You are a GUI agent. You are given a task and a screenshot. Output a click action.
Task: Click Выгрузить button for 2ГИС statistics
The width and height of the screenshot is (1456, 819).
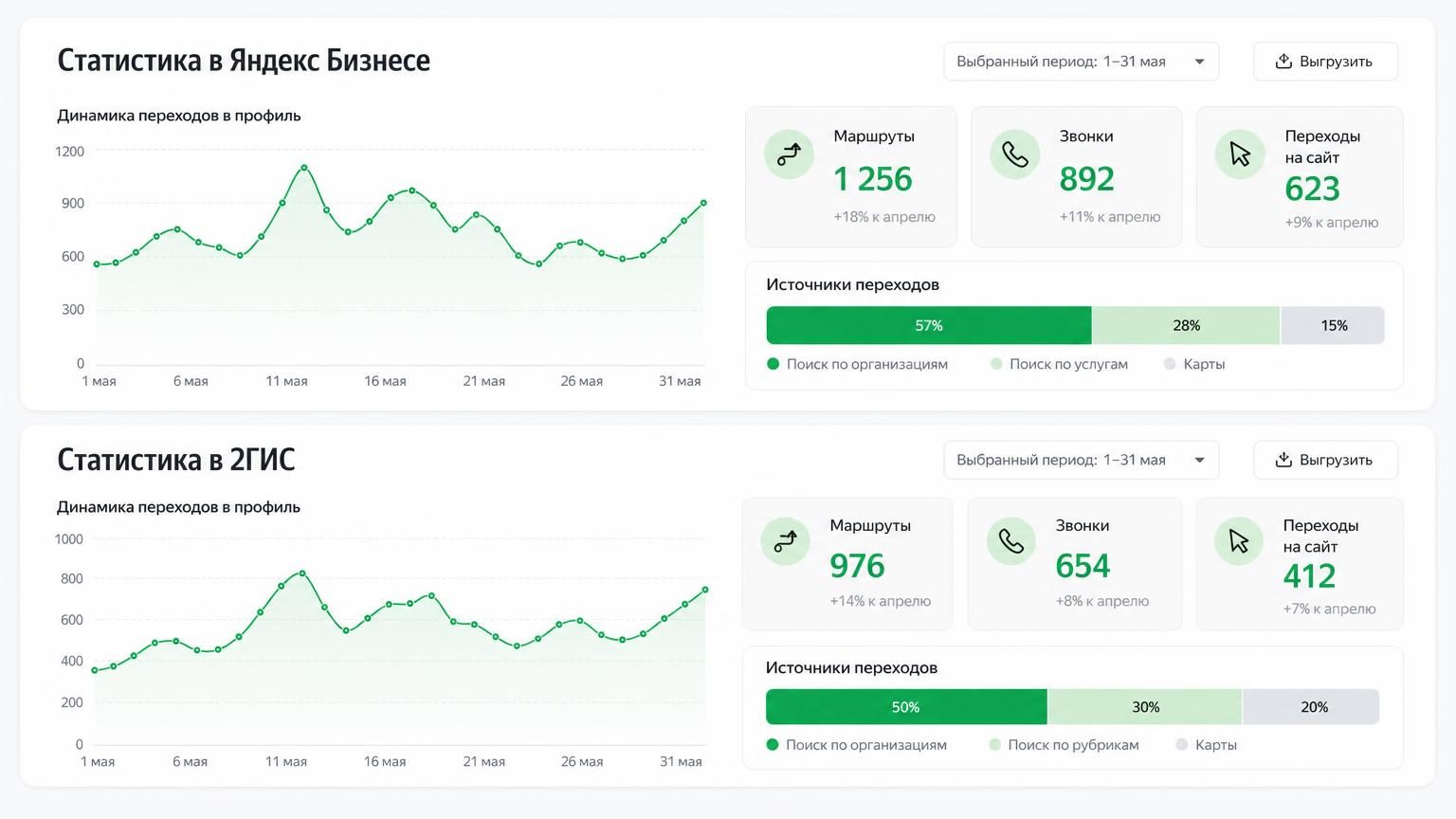[x=1325, y=460]
